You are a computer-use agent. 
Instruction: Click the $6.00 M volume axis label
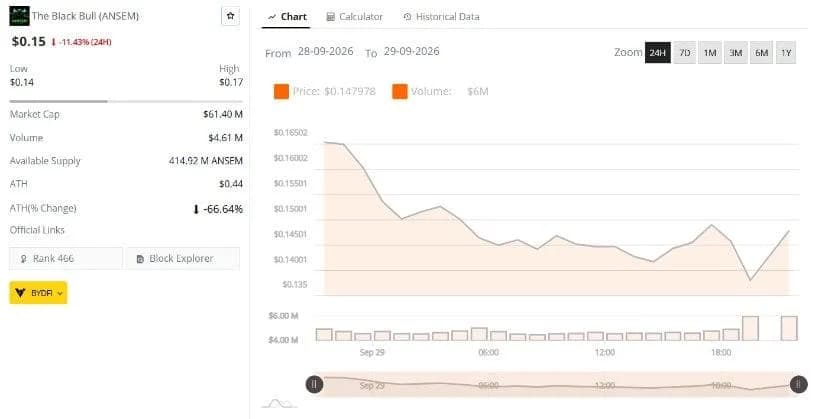[x=283, y=316]
